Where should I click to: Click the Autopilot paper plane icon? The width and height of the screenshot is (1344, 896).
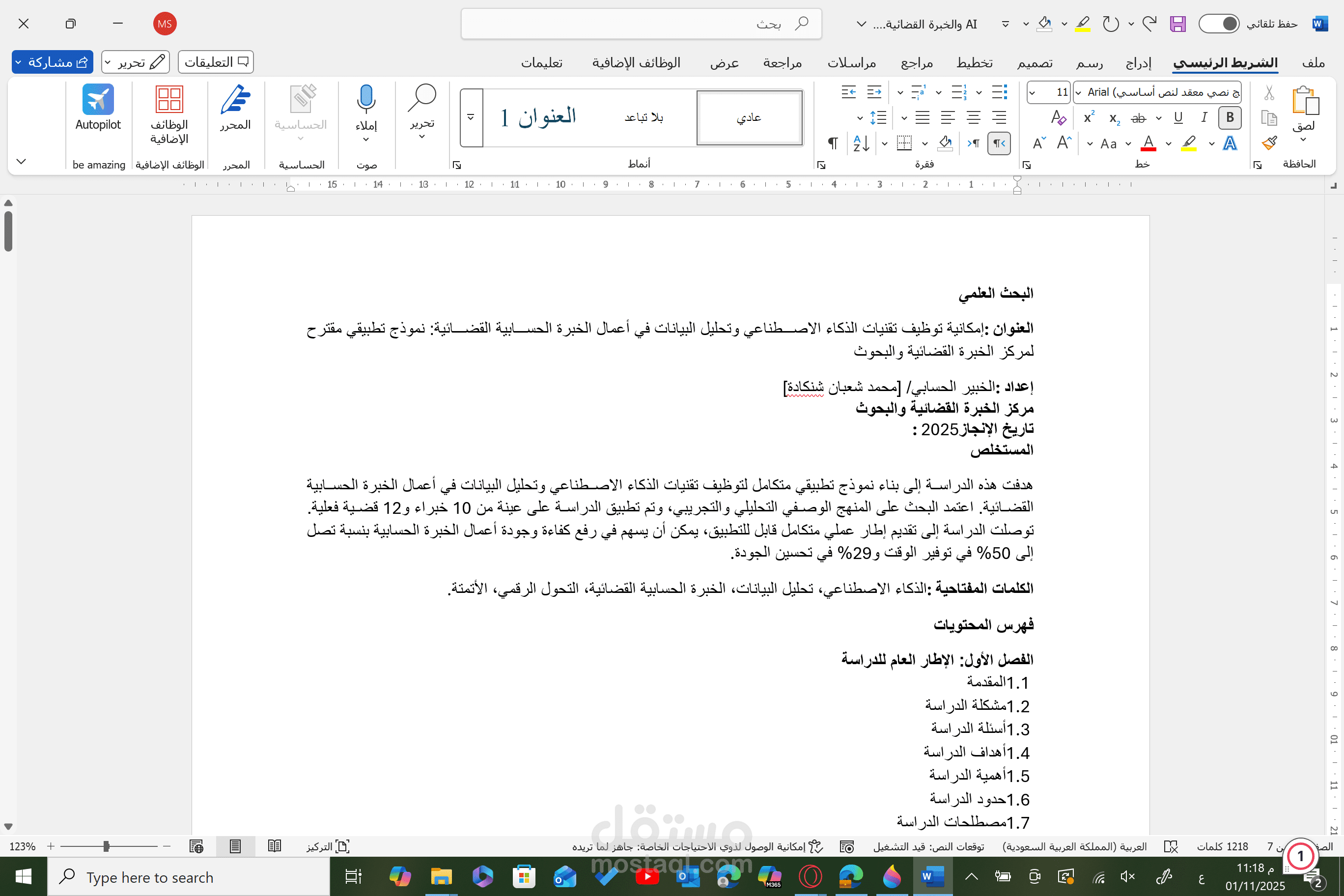pos(98,99)
